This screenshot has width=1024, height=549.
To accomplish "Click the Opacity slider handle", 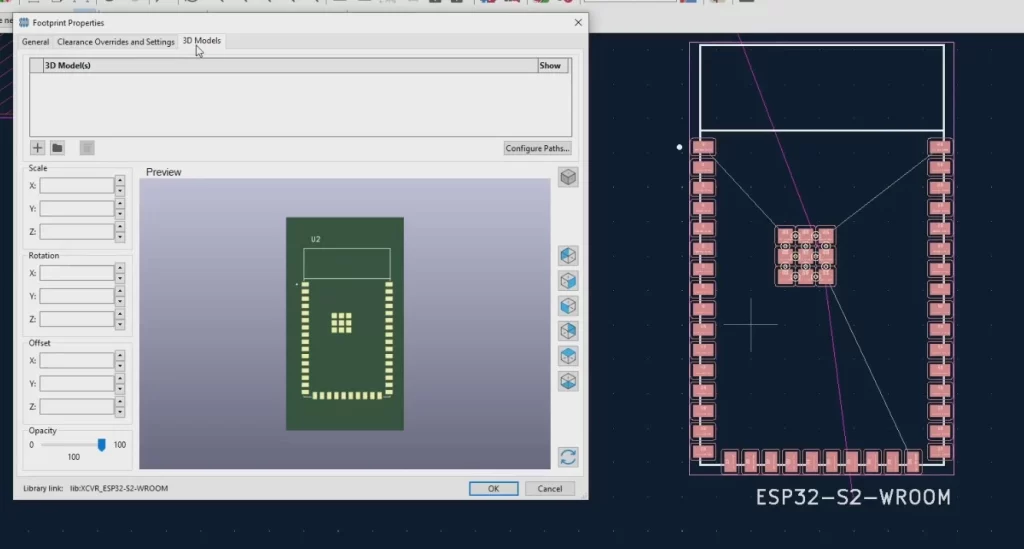I will coord(101,445).
